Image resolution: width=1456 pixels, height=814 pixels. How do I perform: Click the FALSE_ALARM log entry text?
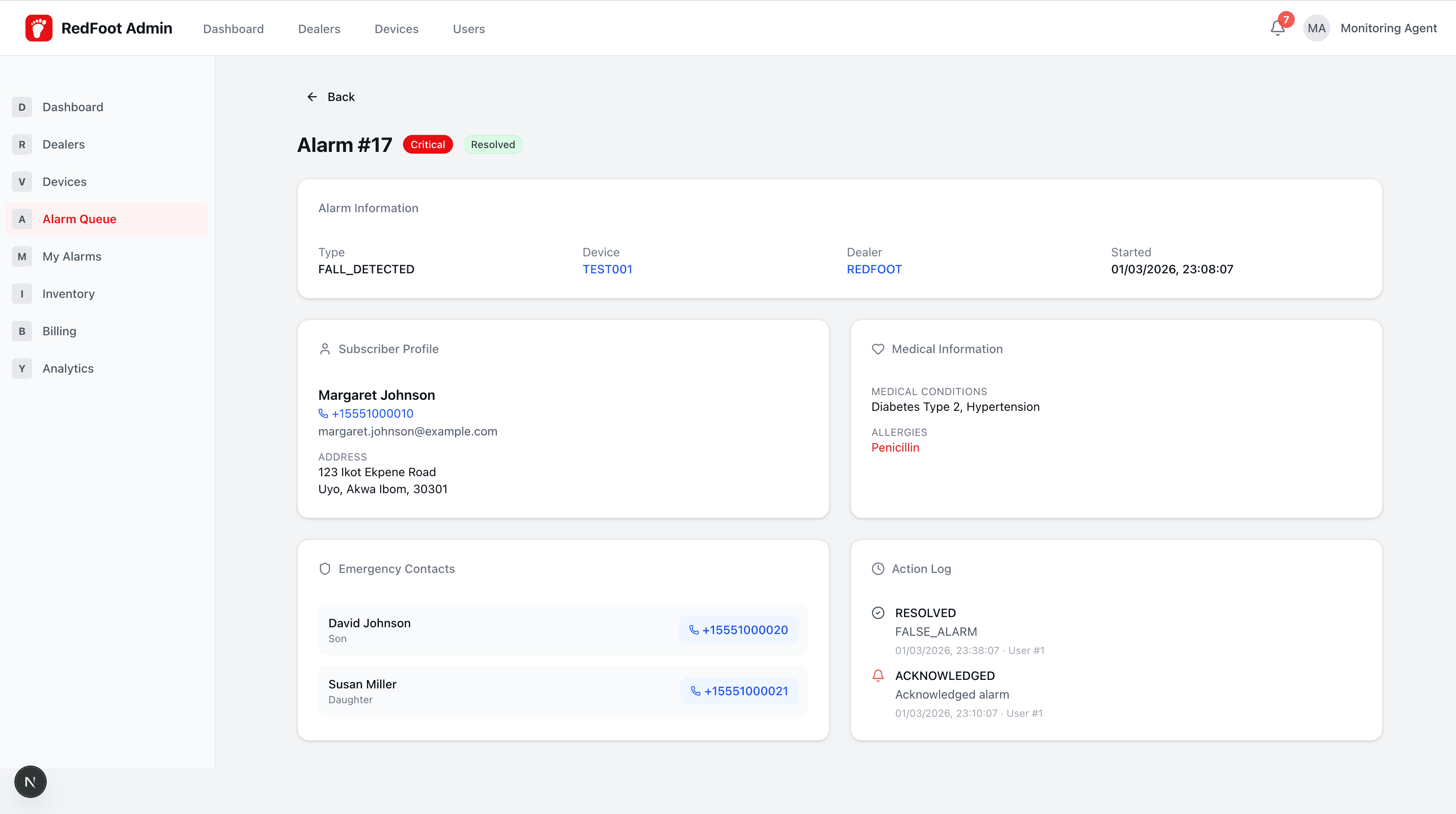(x=936, y=632)
